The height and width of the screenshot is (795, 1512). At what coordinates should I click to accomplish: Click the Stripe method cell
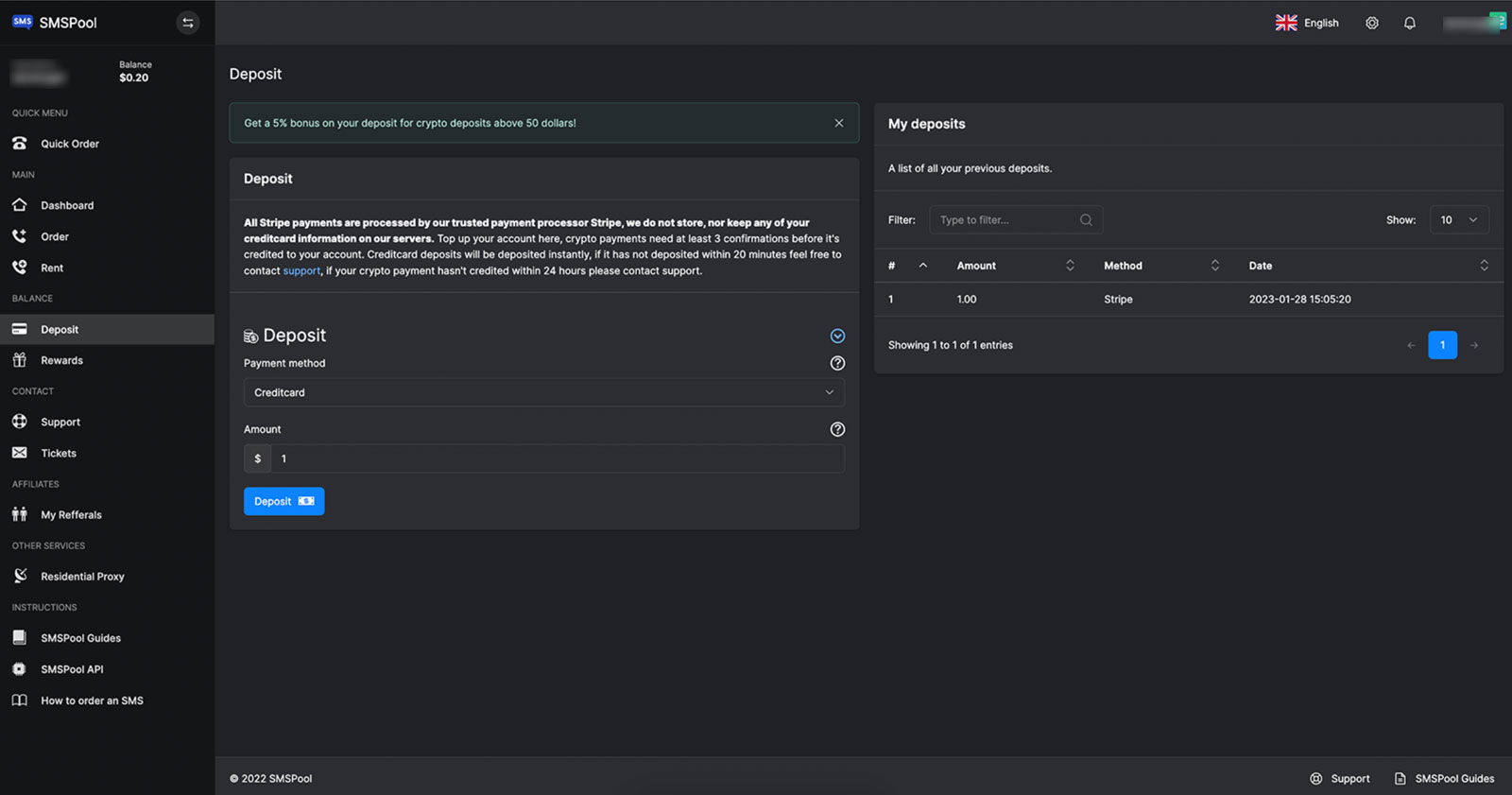click(1118, 299)
